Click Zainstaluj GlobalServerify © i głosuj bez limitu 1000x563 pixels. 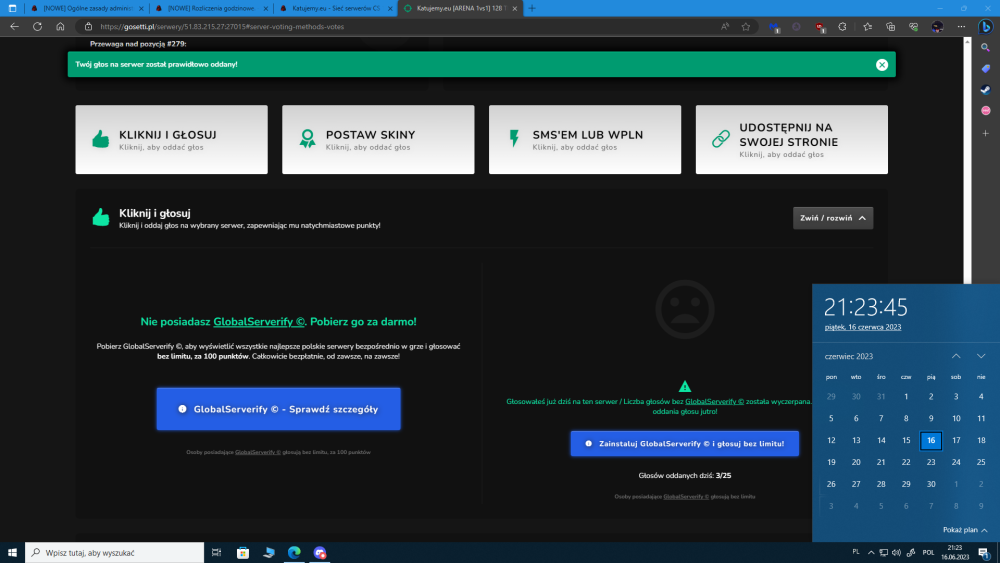pyautogui.click(x=684, y=443)
